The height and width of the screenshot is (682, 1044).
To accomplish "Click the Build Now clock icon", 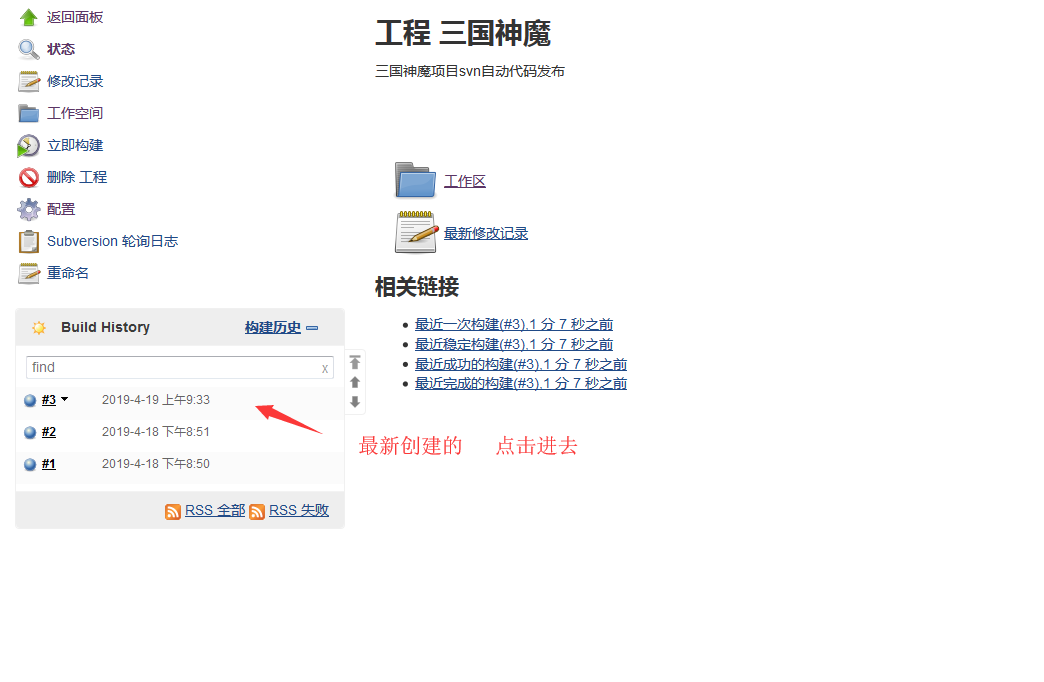I will point(28,146).
